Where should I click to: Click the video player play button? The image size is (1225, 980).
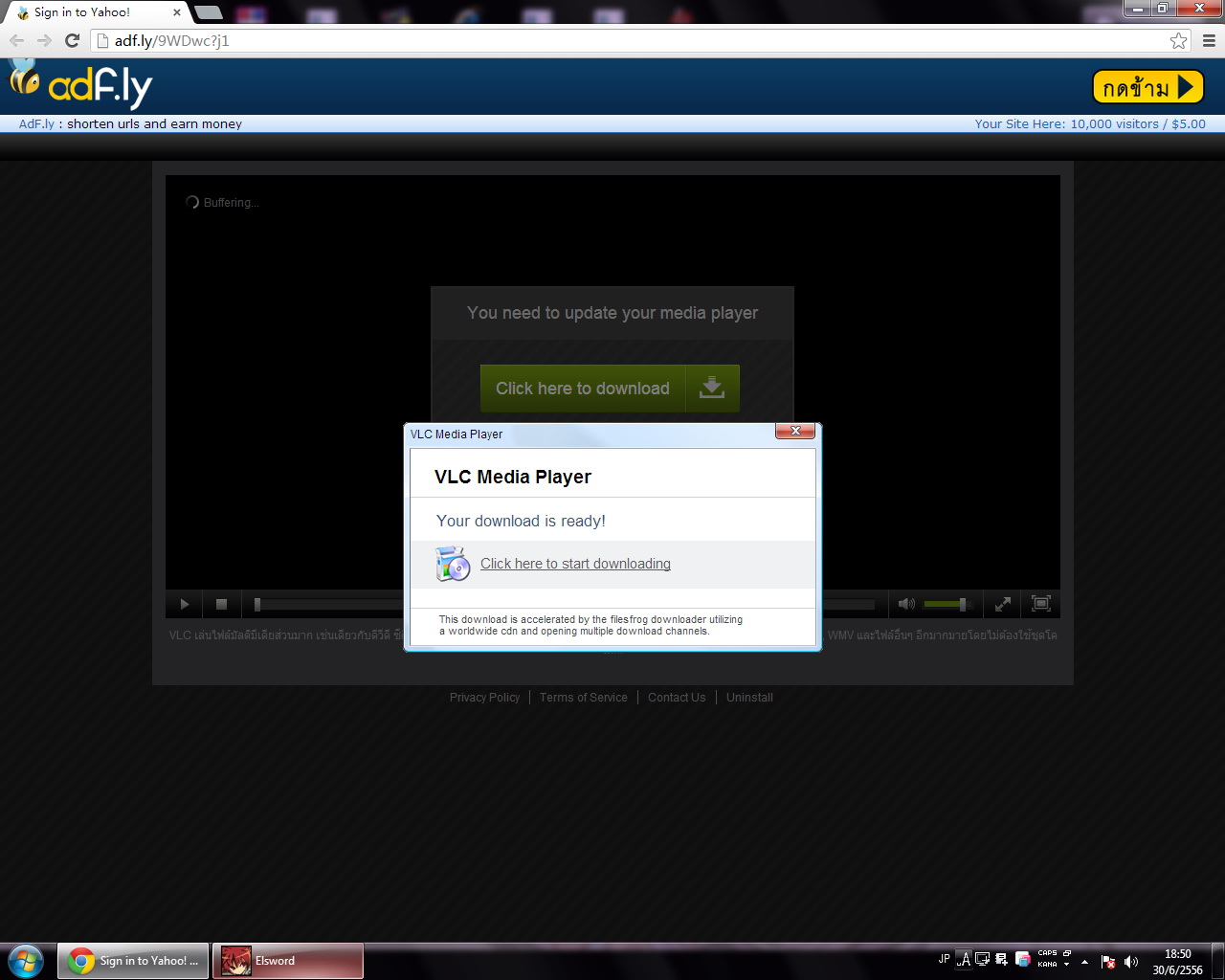pyautogui.click(x=185, y=604)
